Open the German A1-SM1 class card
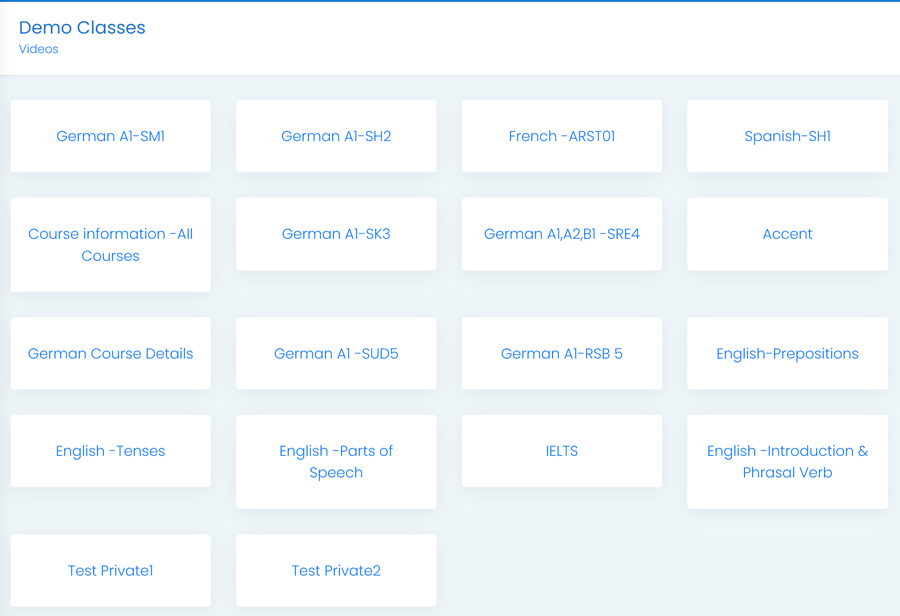 coord(111,136)
